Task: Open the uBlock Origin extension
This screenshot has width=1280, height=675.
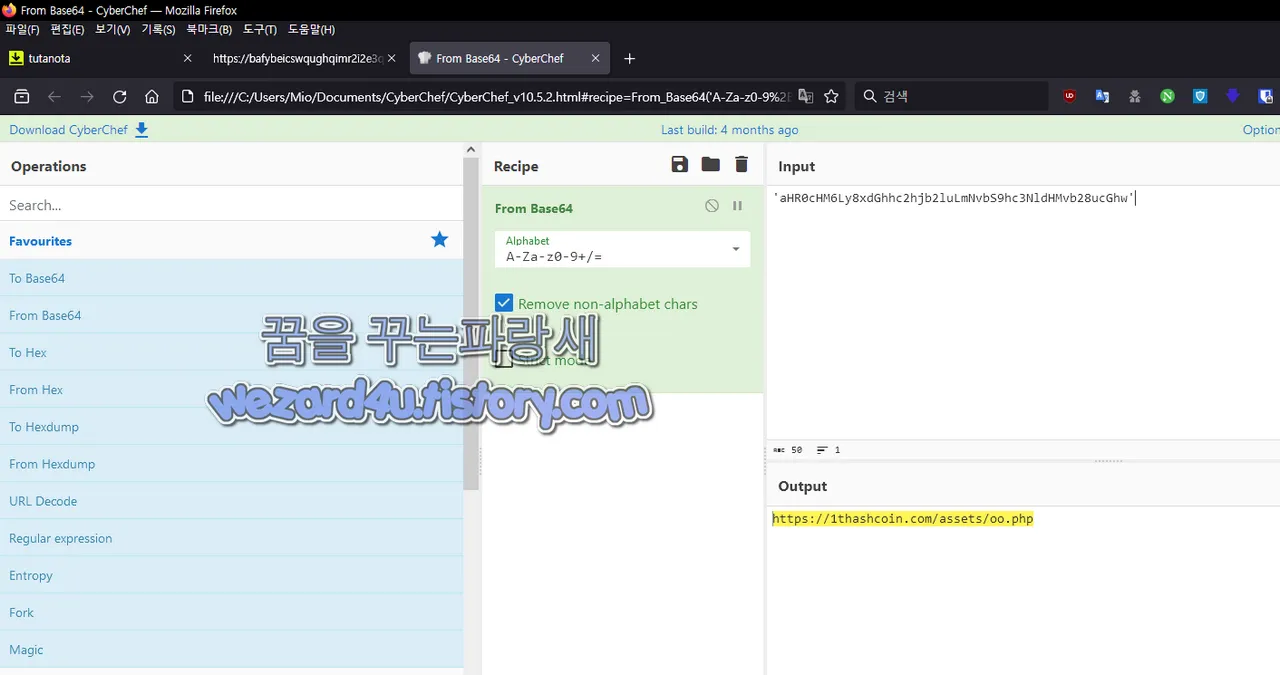Action: coord(1070,97)
